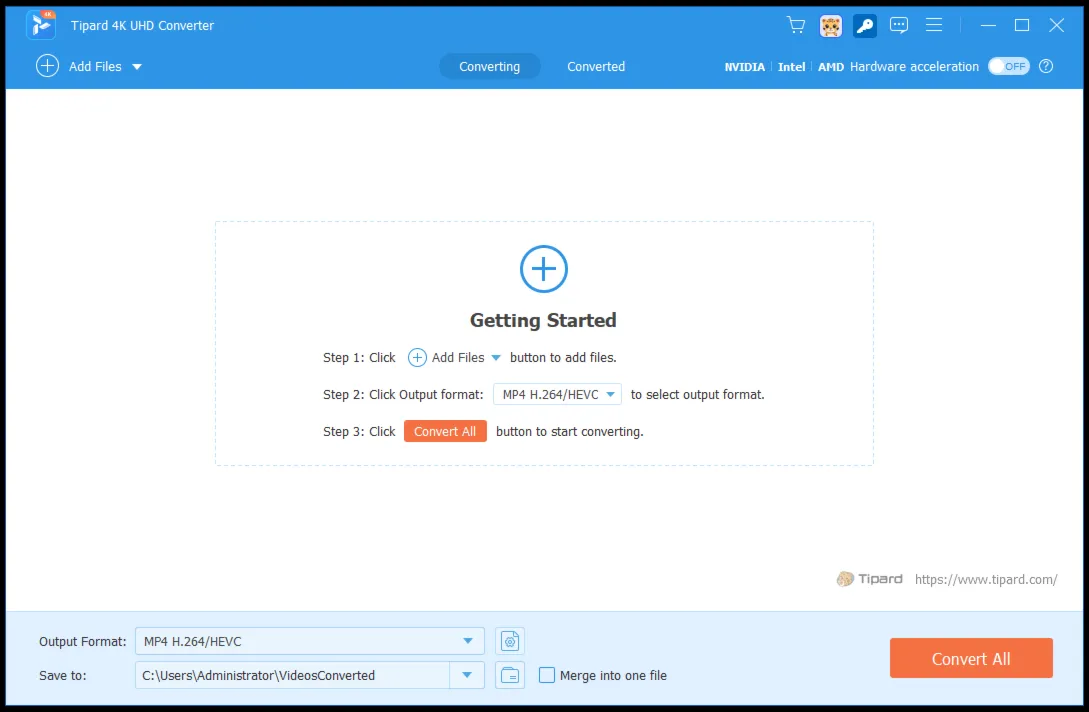Expand the top Add Files dropdown arrow
Viewport: 1089px width, 712px height.
click(137, 67)
